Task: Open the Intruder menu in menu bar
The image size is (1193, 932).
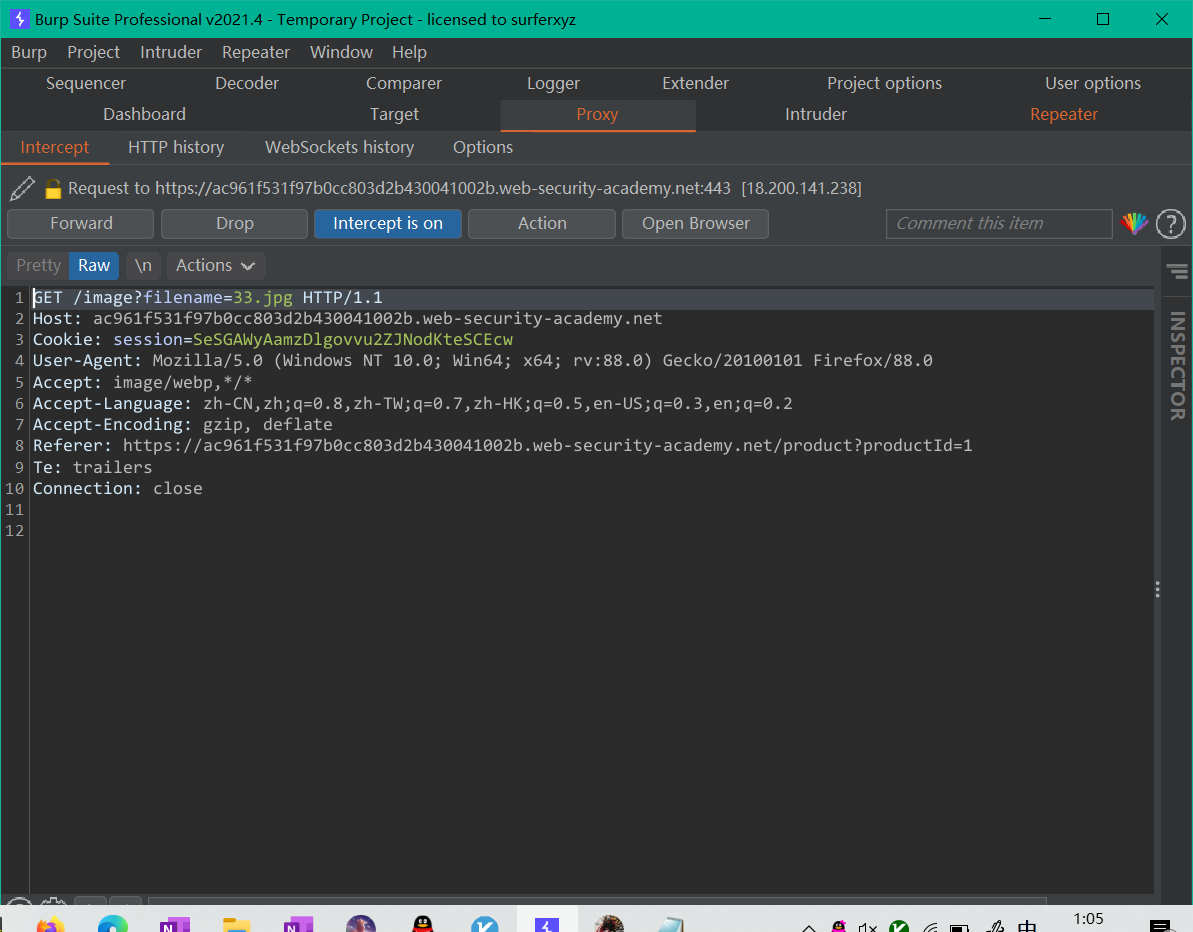Action: 170,52
